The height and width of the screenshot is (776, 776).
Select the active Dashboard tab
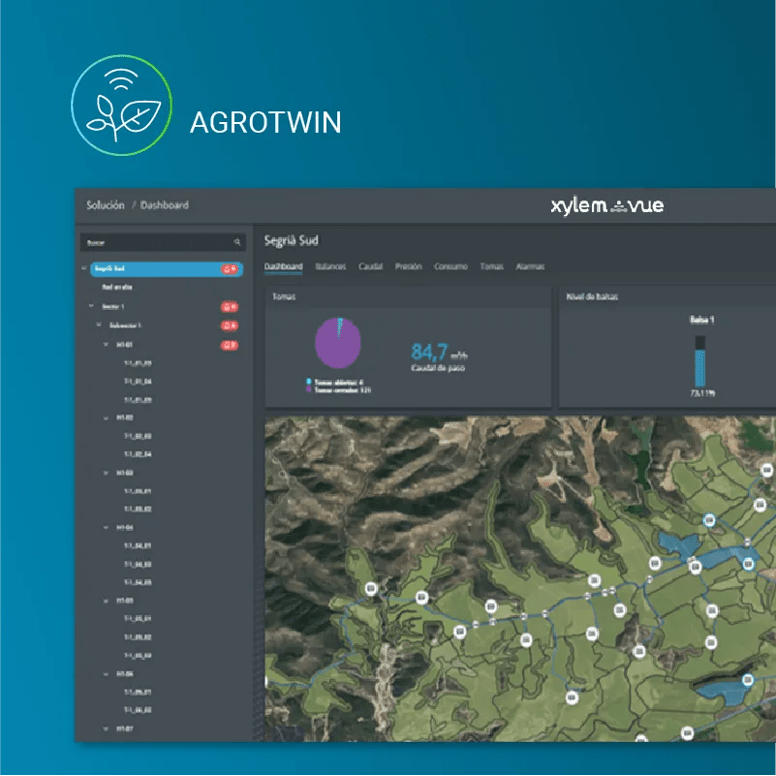(x=283, y=267)
